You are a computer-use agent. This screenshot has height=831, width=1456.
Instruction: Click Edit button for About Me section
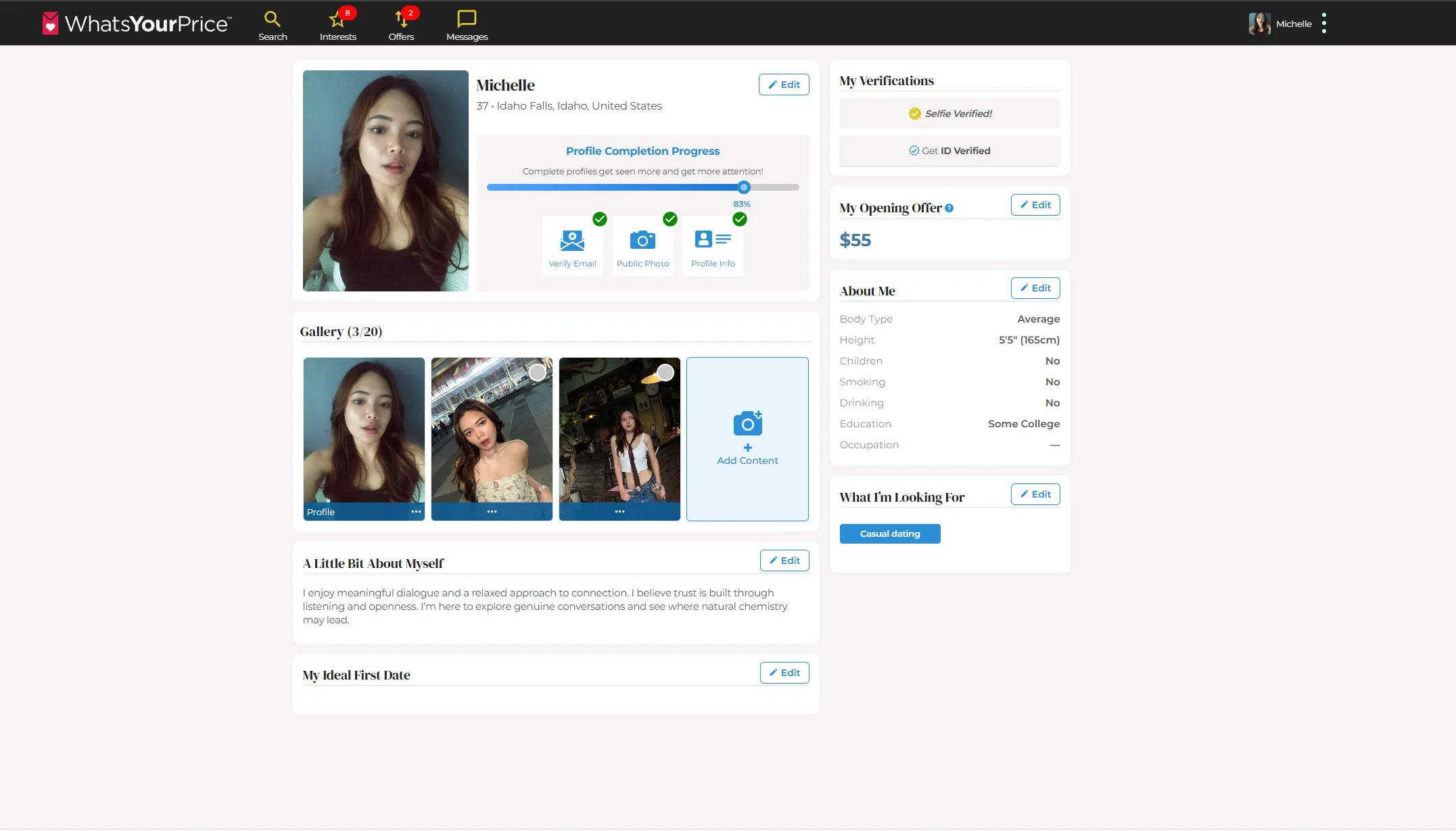tap(1035, 288)
